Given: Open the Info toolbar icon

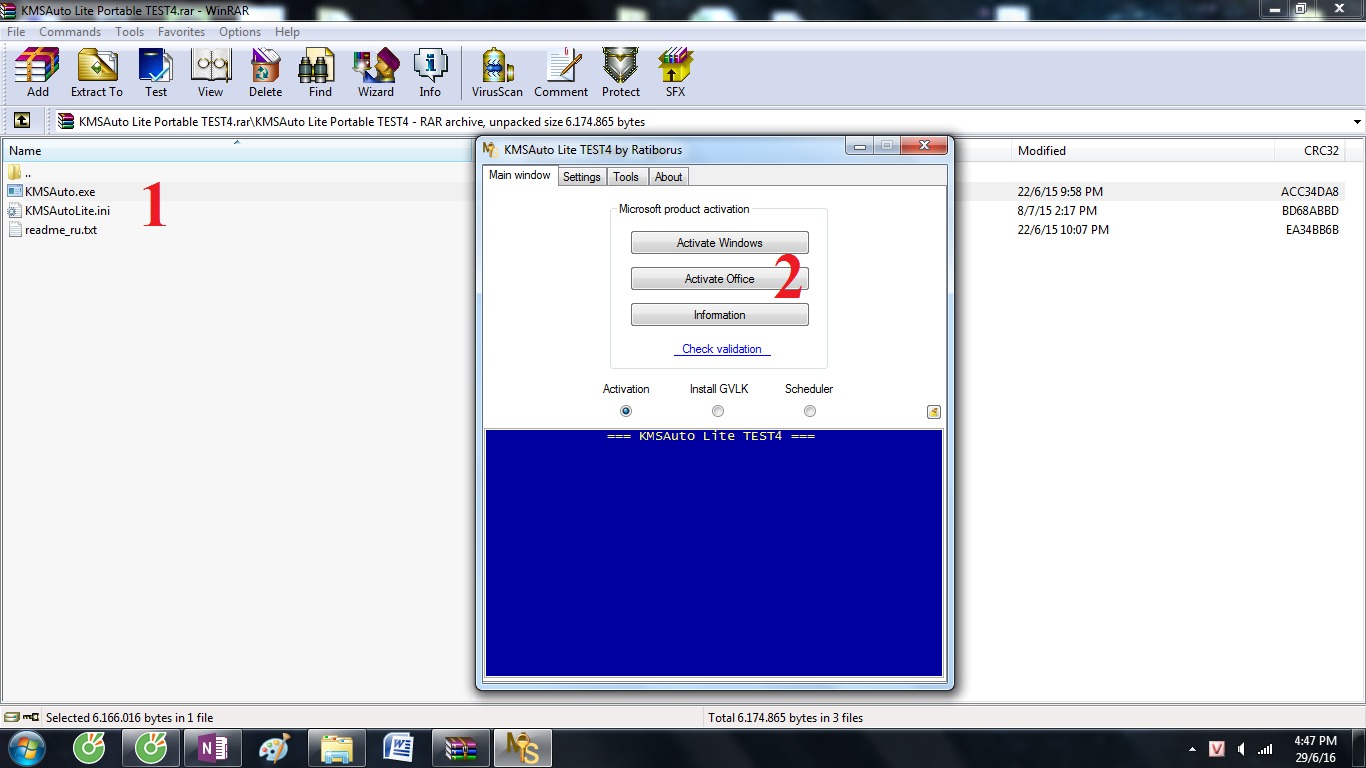Looking at the screenshot, I should 430,73.
